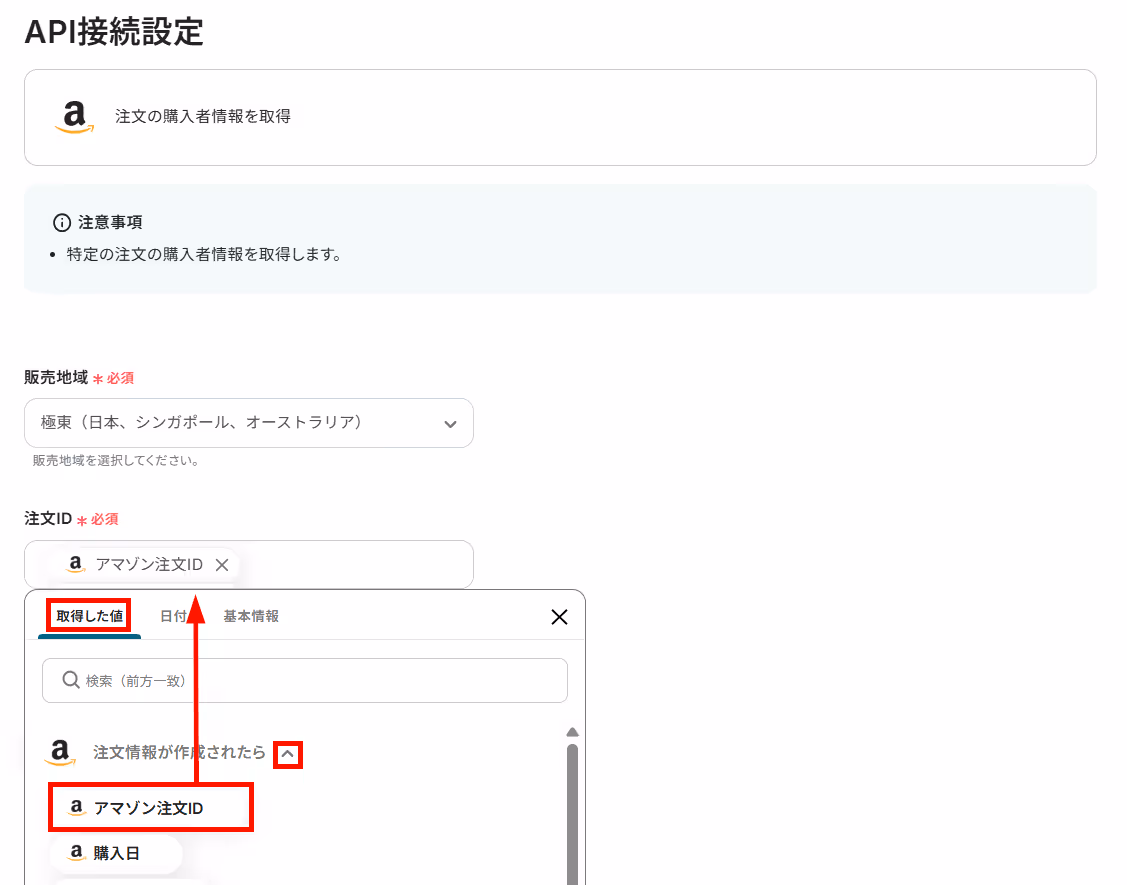This screenshot has height=885, width=1127.
Task: Click the 注意事項 info circle icon
Action: (x=62, y=223)
